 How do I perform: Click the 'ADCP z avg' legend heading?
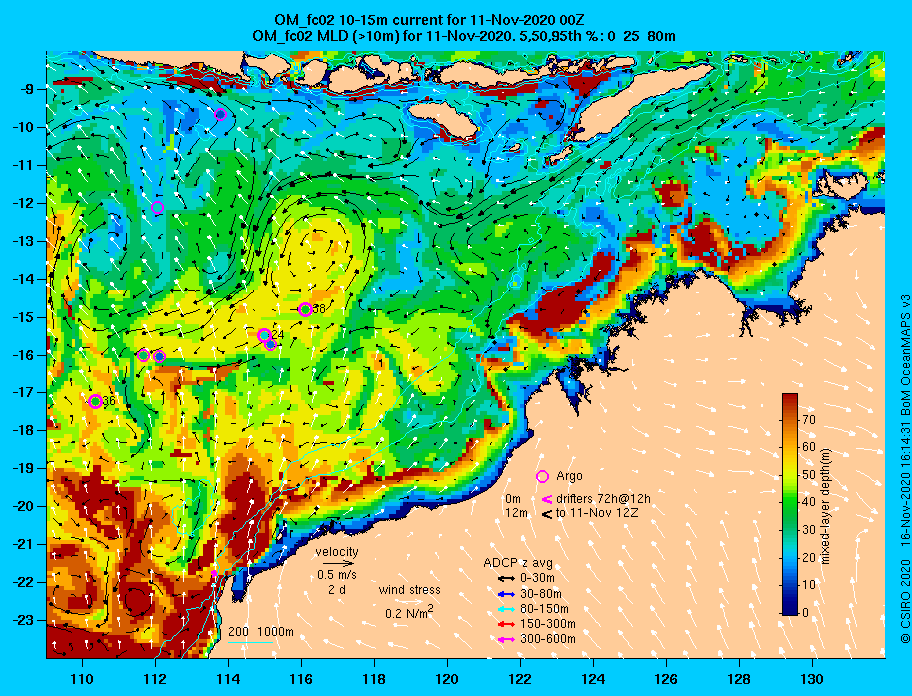(518, 563)
